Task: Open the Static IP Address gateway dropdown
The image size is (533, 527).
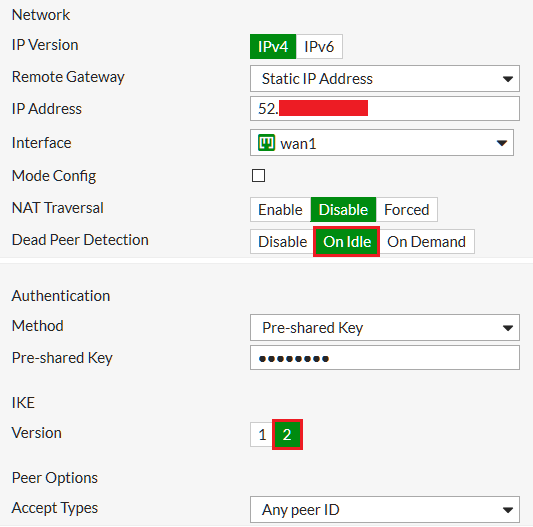Action: (385, 79)
